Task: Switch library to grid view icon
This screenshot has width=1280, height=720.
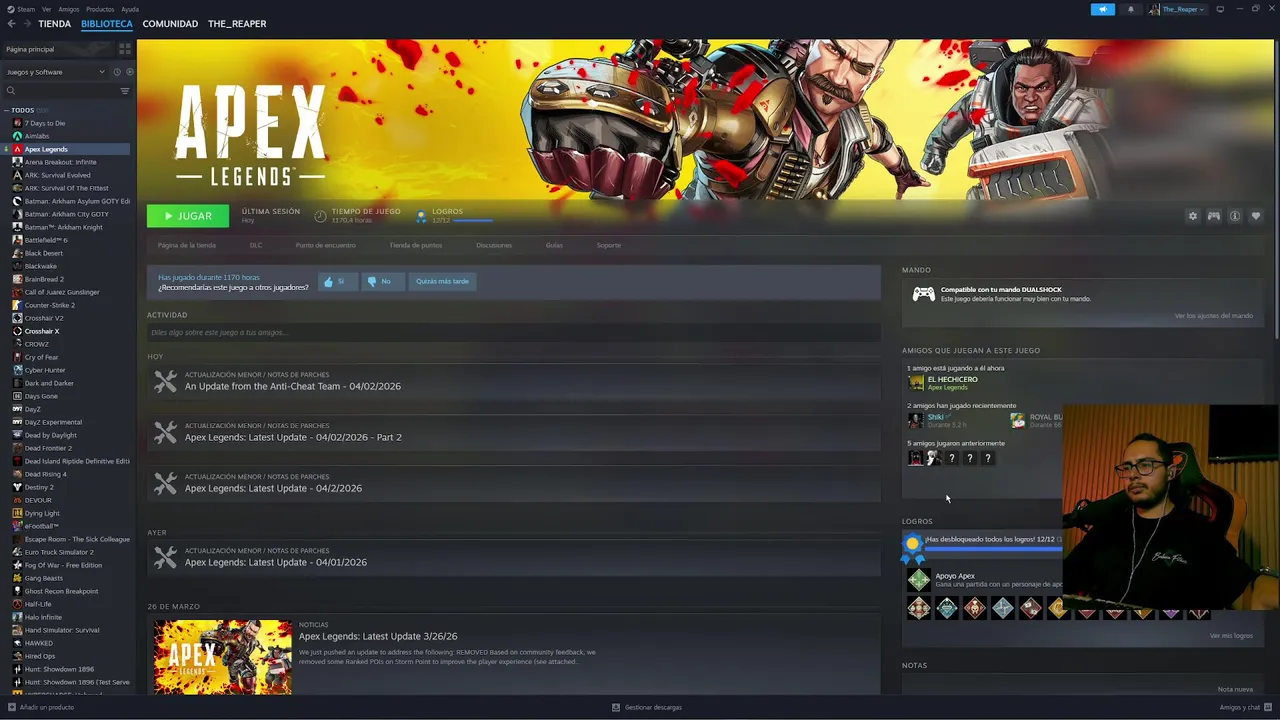Action: tap(125, 48)
